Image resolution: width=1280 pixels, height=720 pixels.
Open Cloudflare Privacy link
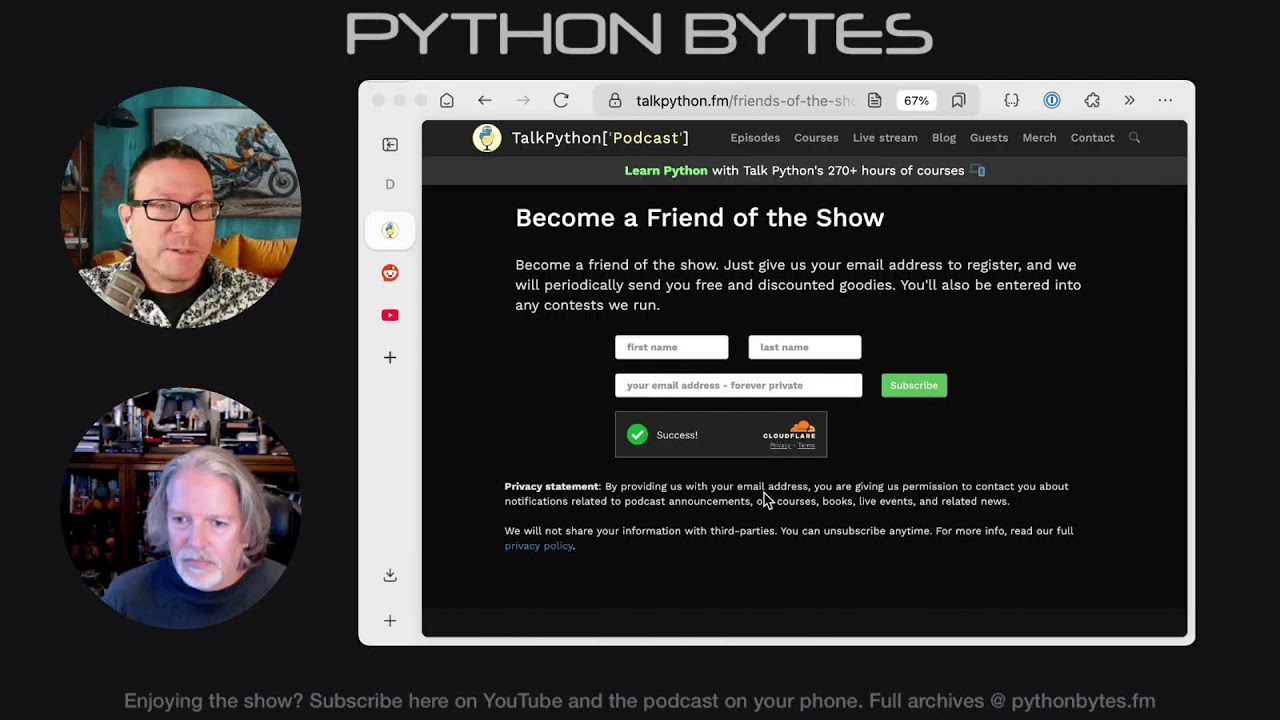point(780,446)
